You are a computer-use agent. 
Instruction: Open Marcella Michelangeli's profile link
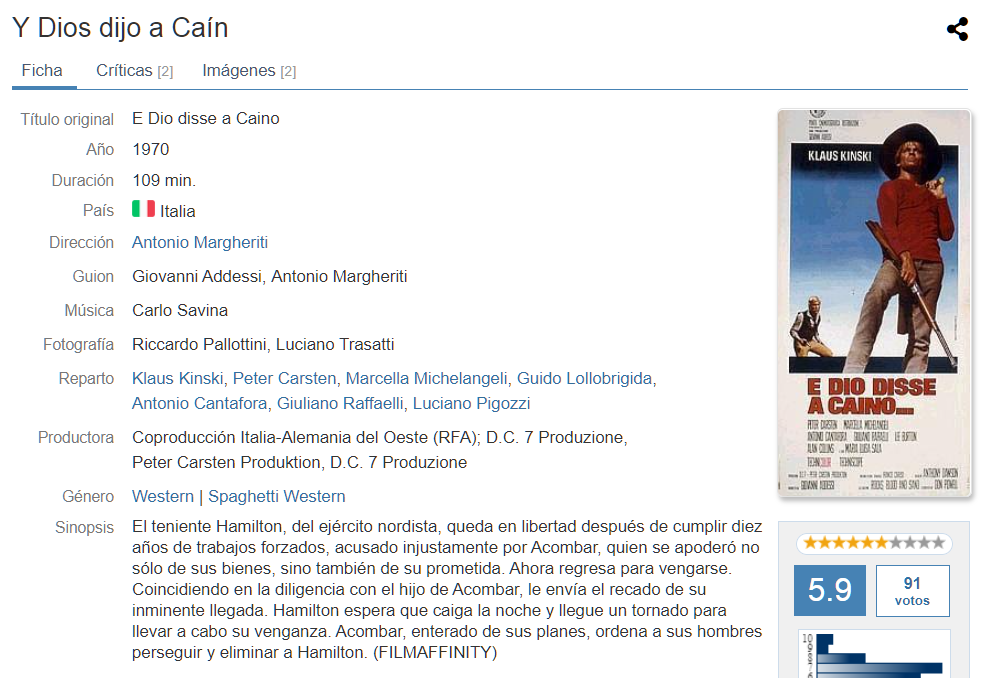tap(426, 378)
